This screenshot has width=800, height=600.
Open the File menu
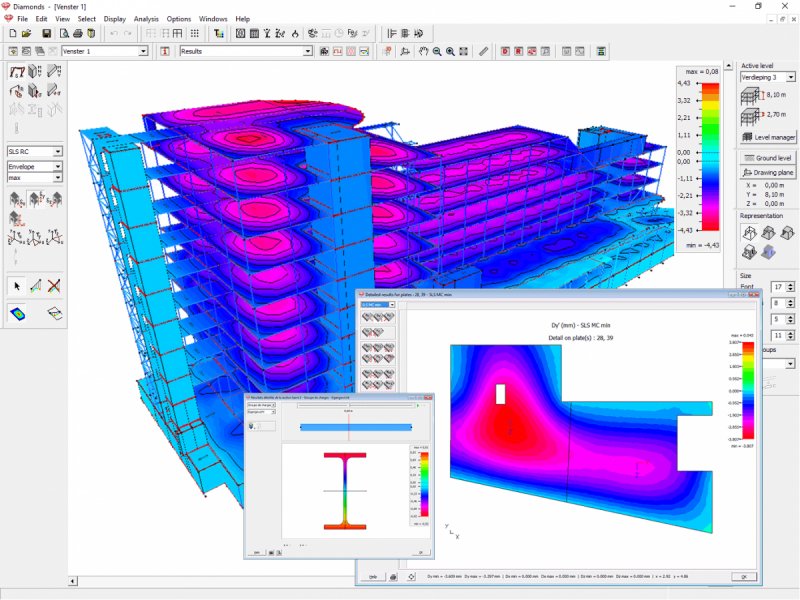[22, 19]
